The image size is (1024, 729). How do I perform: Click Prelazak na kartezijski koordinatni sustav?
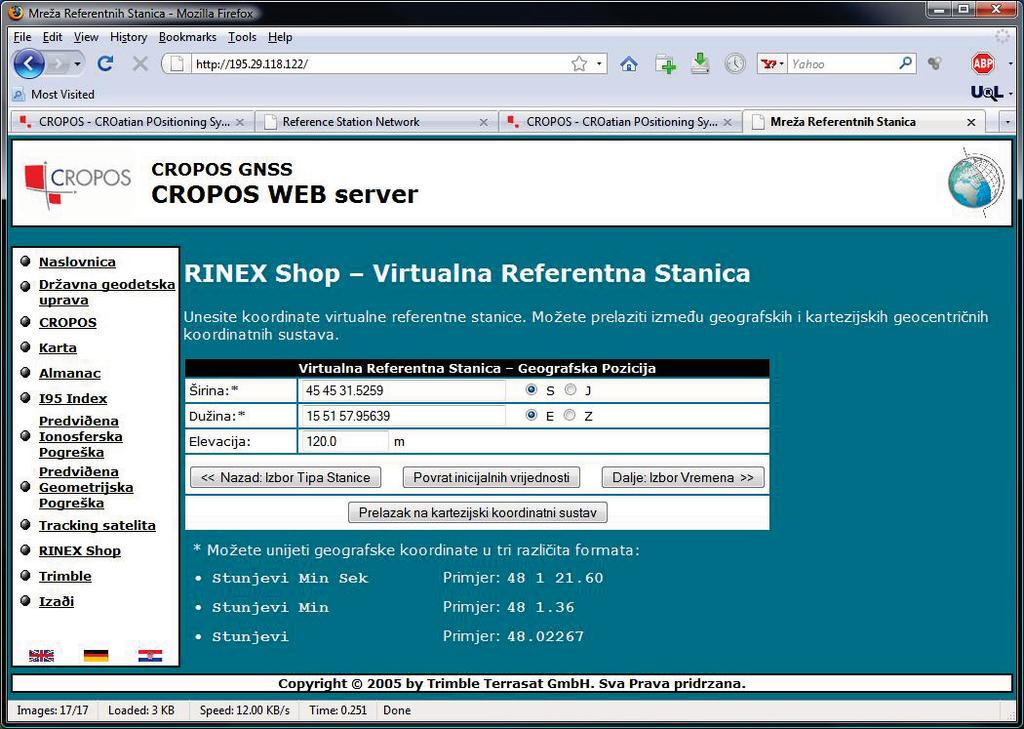coord(478,513)
